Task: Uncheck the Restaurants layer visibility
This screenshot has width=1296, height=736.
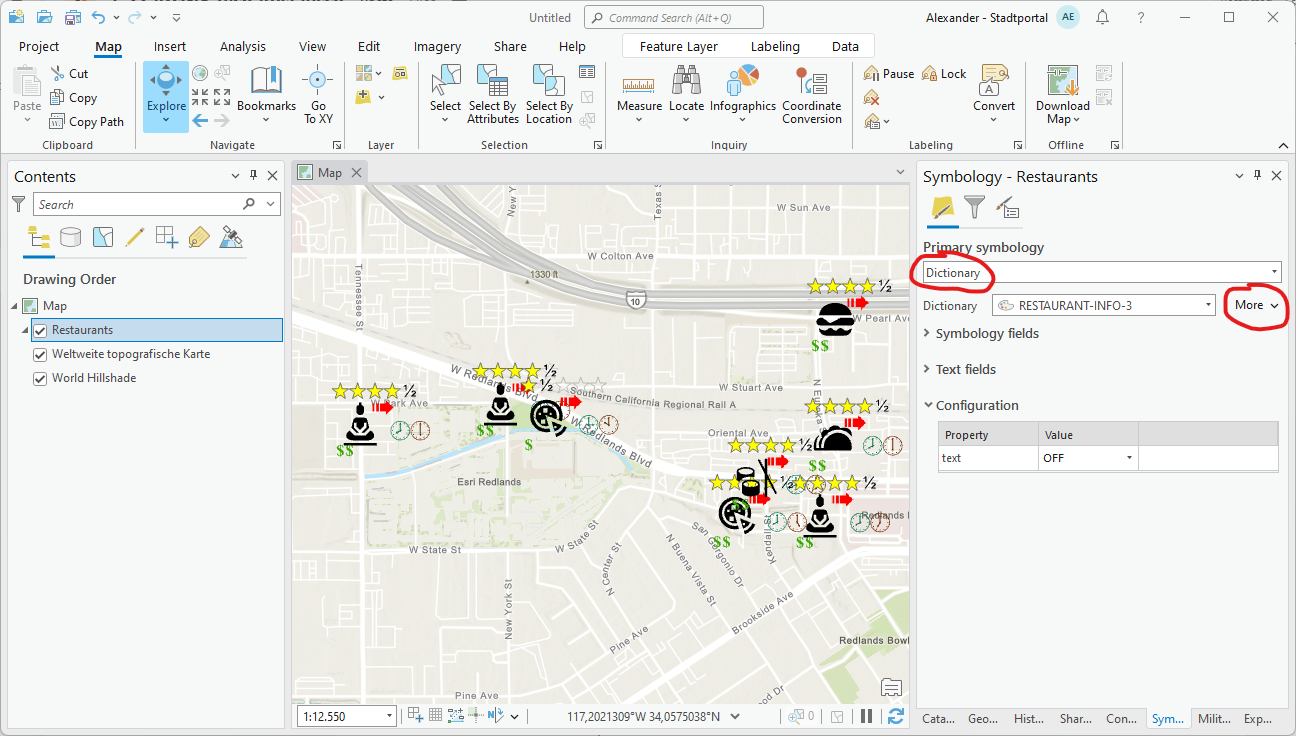Action: pos(41,329)
